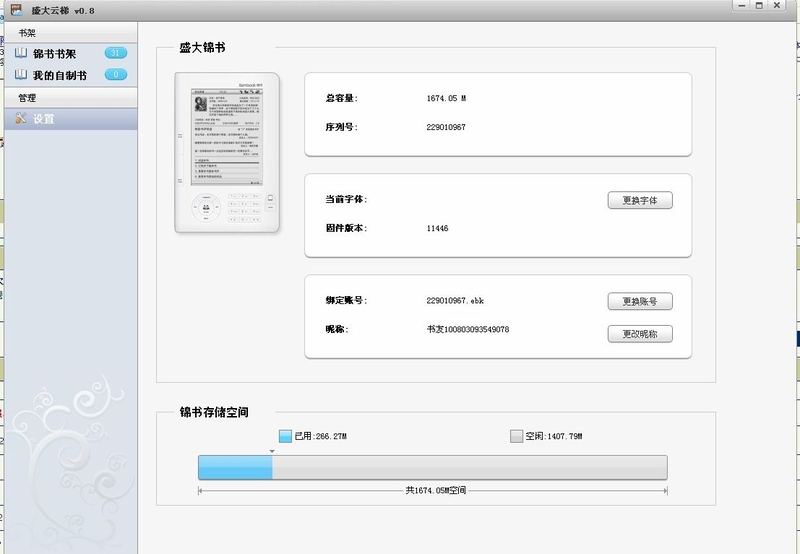800x554 pixels.
Task: Click the 更换字体 button
Action: point(640,200)
